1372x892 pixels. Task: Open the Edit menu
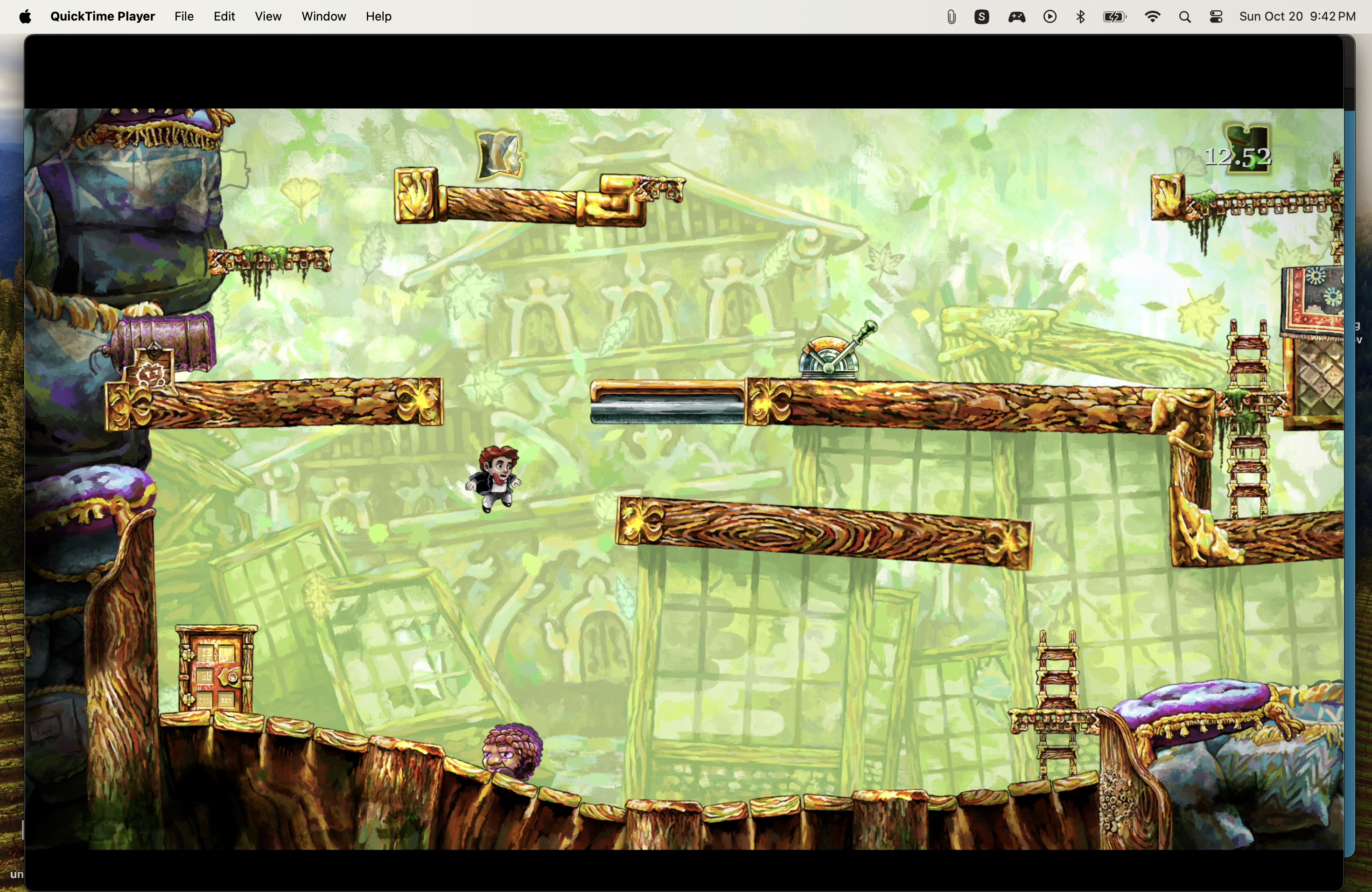coord(224,17)
